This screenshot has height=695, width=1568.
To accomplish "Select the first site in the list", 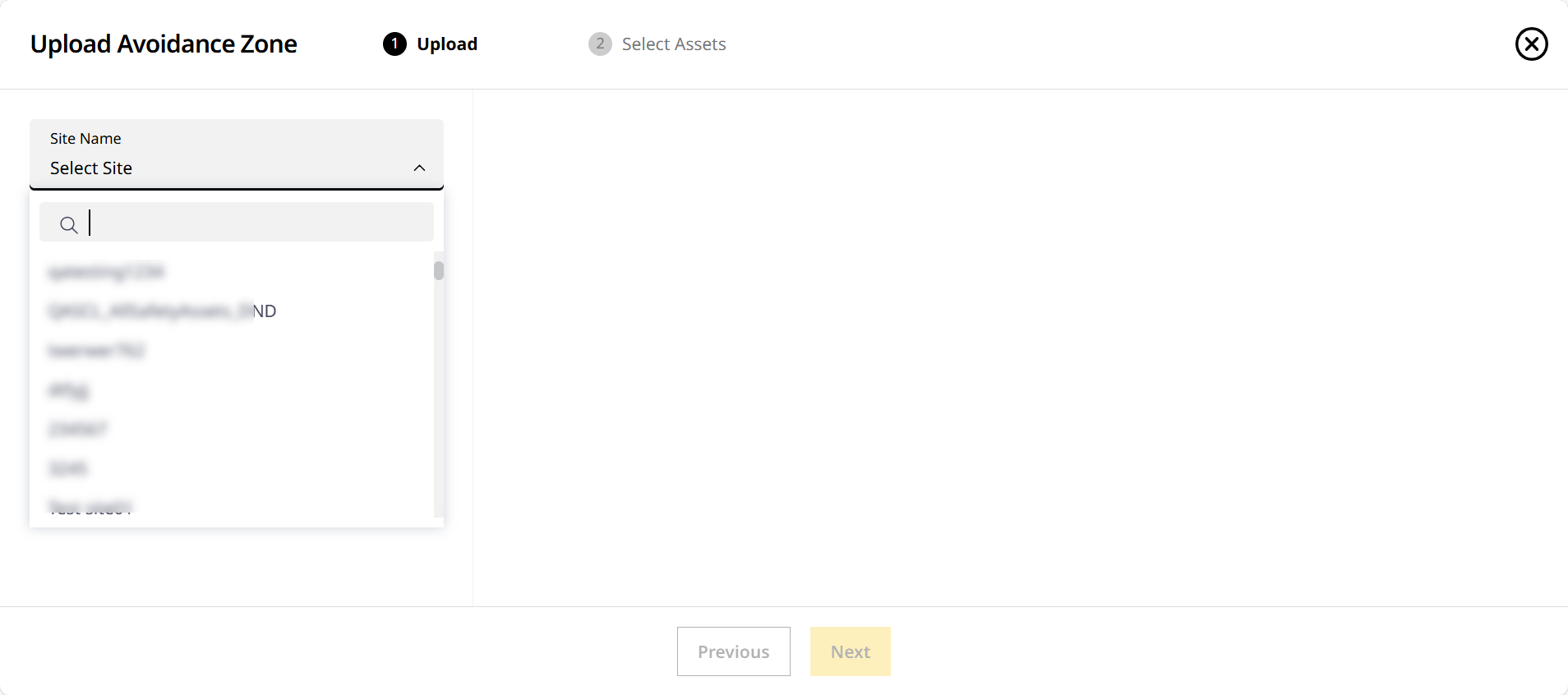I will point(107,272).
